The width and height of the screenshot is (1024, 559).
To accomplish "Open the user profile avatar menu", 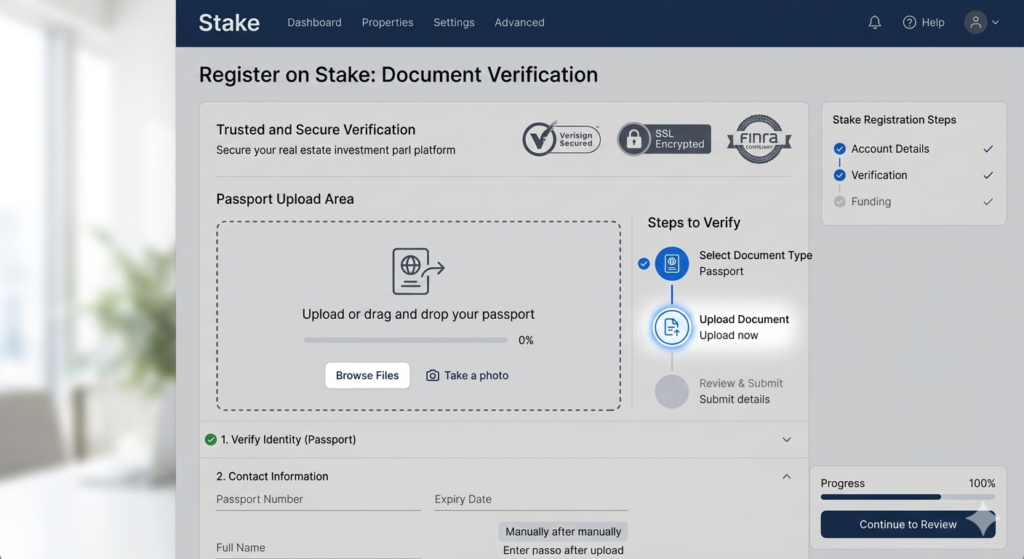I will pos(975,22).
